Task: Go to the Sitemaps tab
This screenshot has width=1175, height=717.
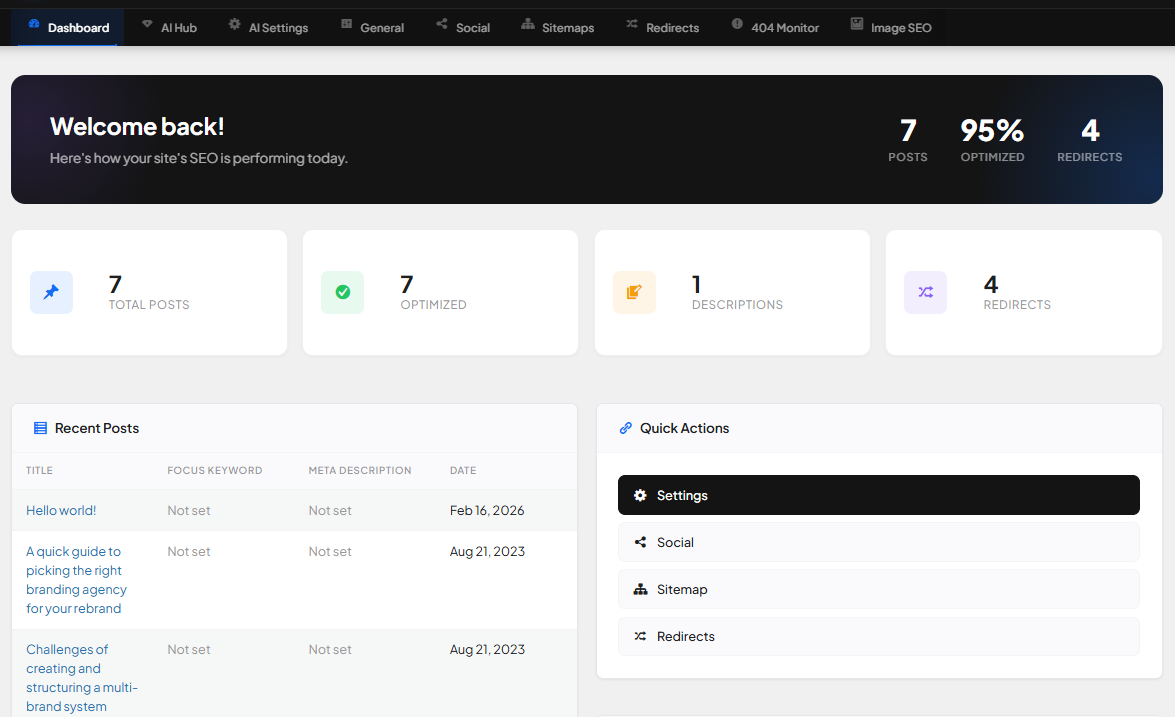Action: click(x=558, y=27)
